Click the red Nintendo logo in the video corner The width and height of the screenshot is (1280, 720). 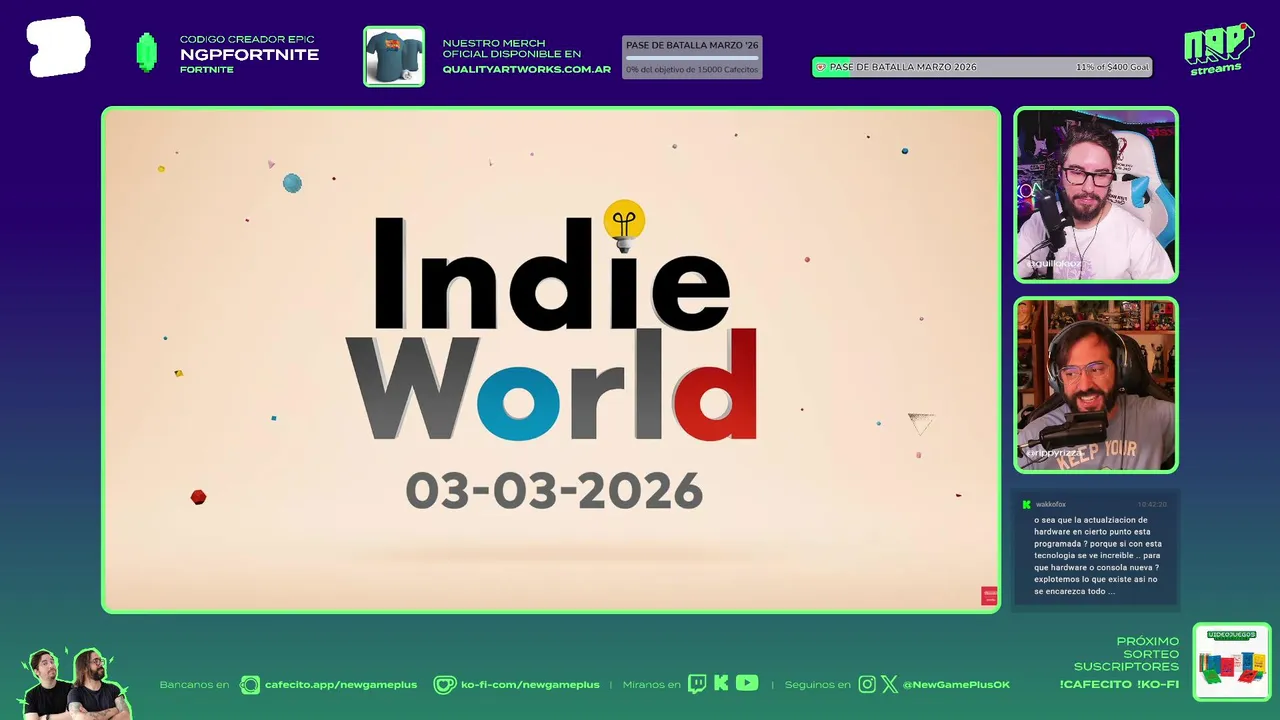point(989,596)
